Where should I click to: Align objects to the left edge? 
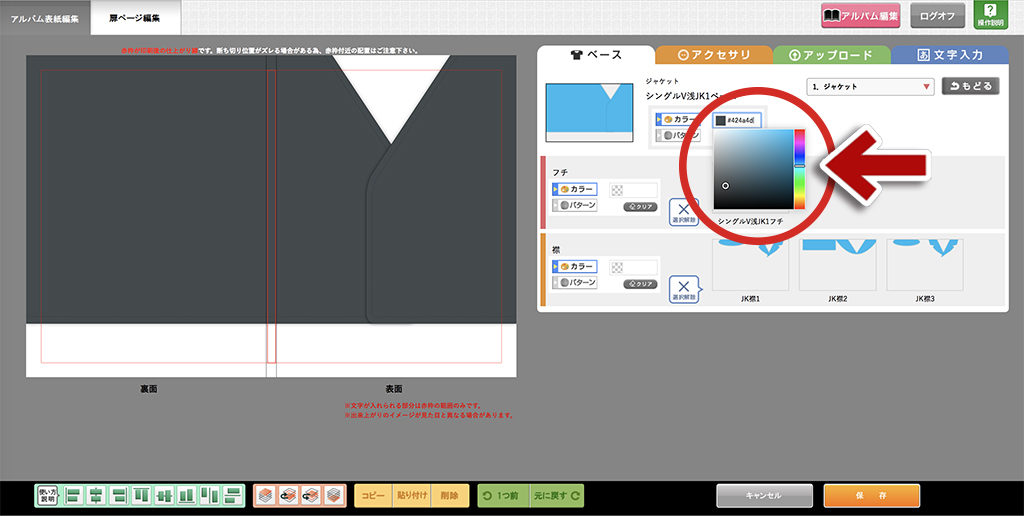[74, 495]
